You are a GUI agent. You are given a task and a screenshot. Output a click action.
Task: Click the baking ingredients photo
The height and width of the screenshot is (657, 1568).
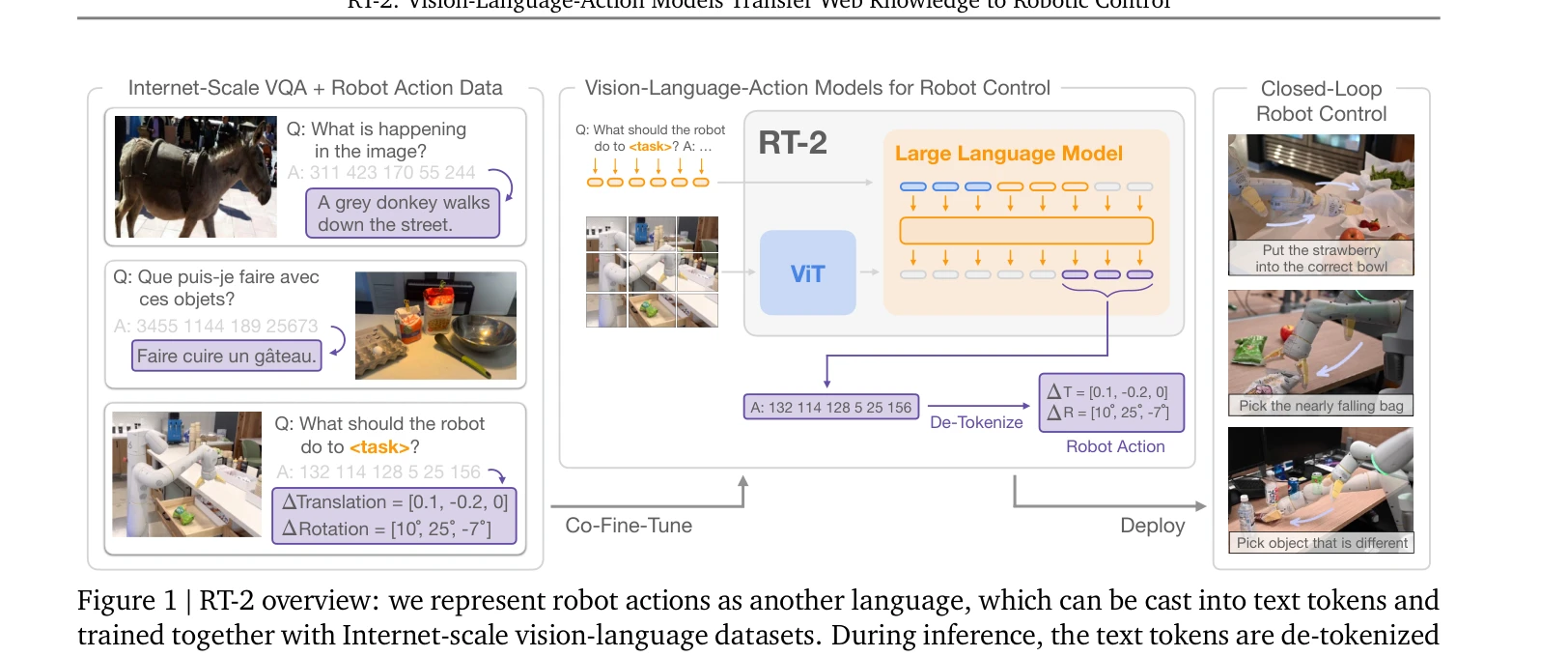click(x=435, y=326)
